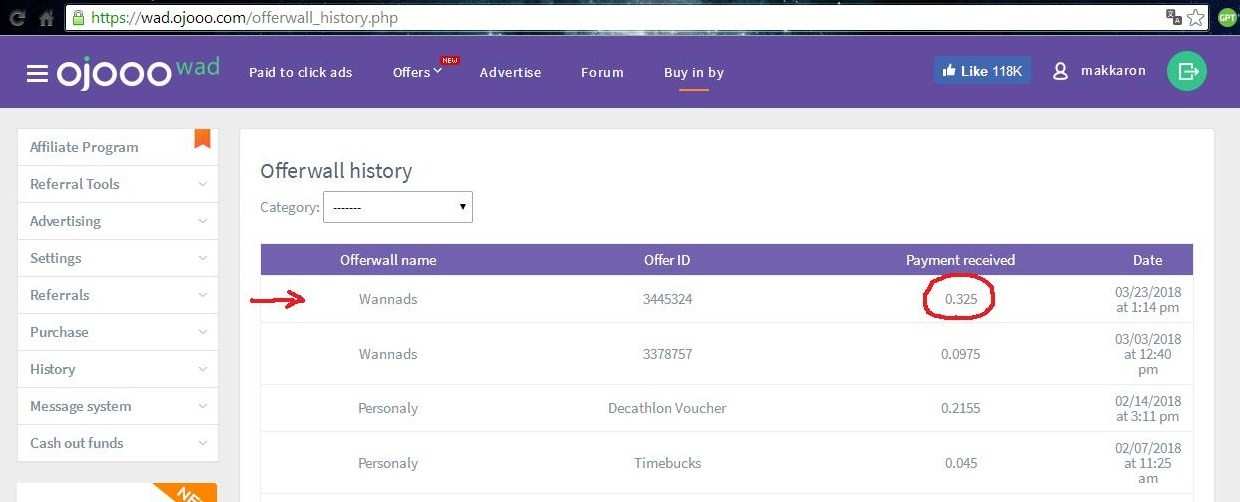Select the 03/03/2018 at 12:40 pm date
1240x502 pixels.
[x=1148, y=354]
